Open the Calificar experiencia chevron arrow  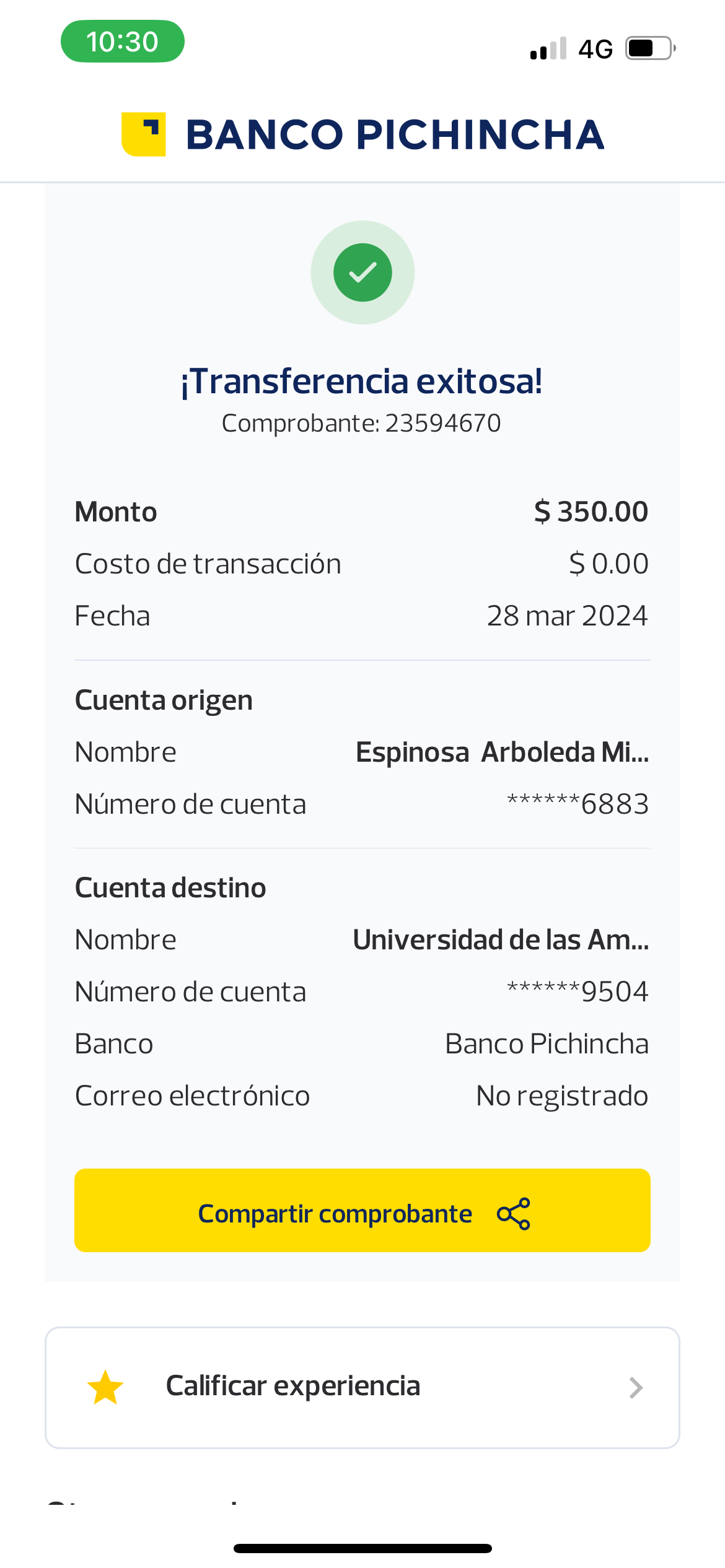636,1388
